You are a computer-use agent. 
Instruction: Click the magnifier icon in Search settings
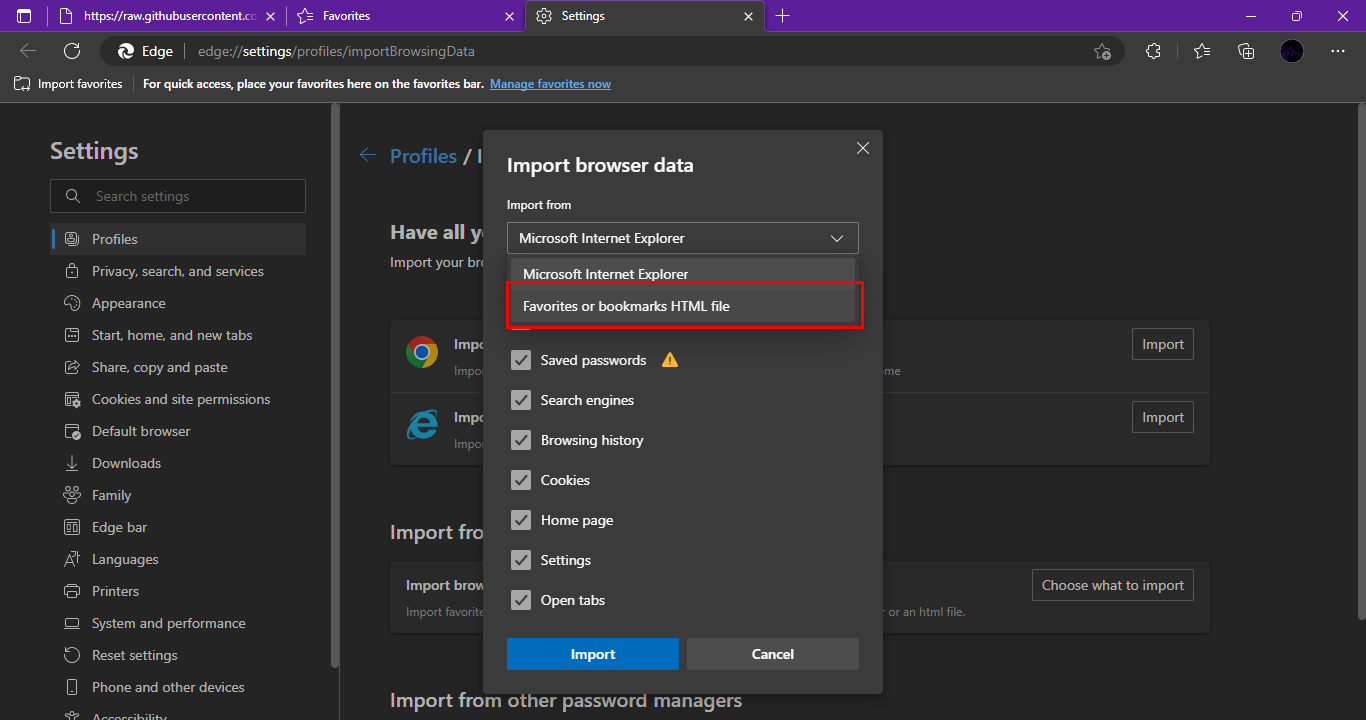(x=72, y=196)
